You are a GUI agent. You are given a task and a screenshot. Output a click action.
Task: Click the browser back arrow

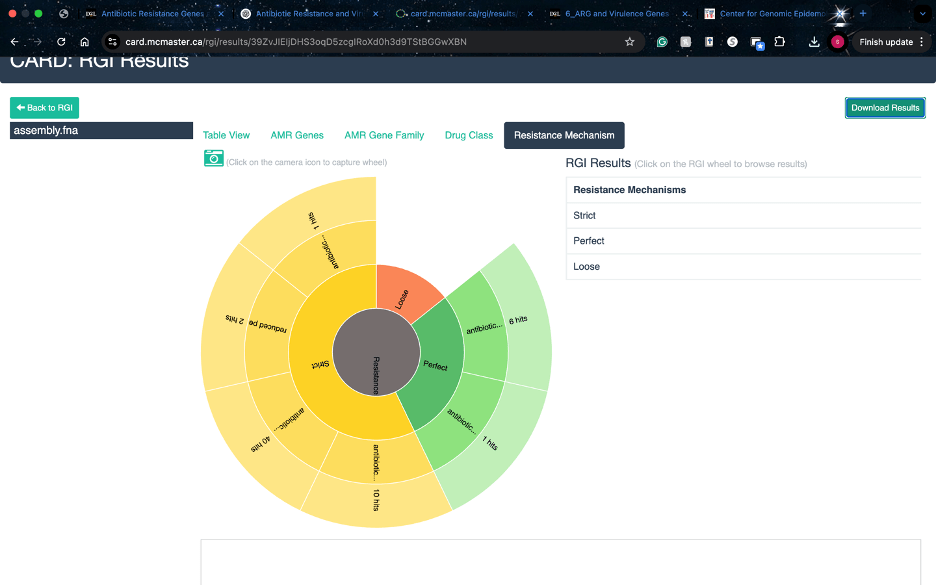(14, 42)
